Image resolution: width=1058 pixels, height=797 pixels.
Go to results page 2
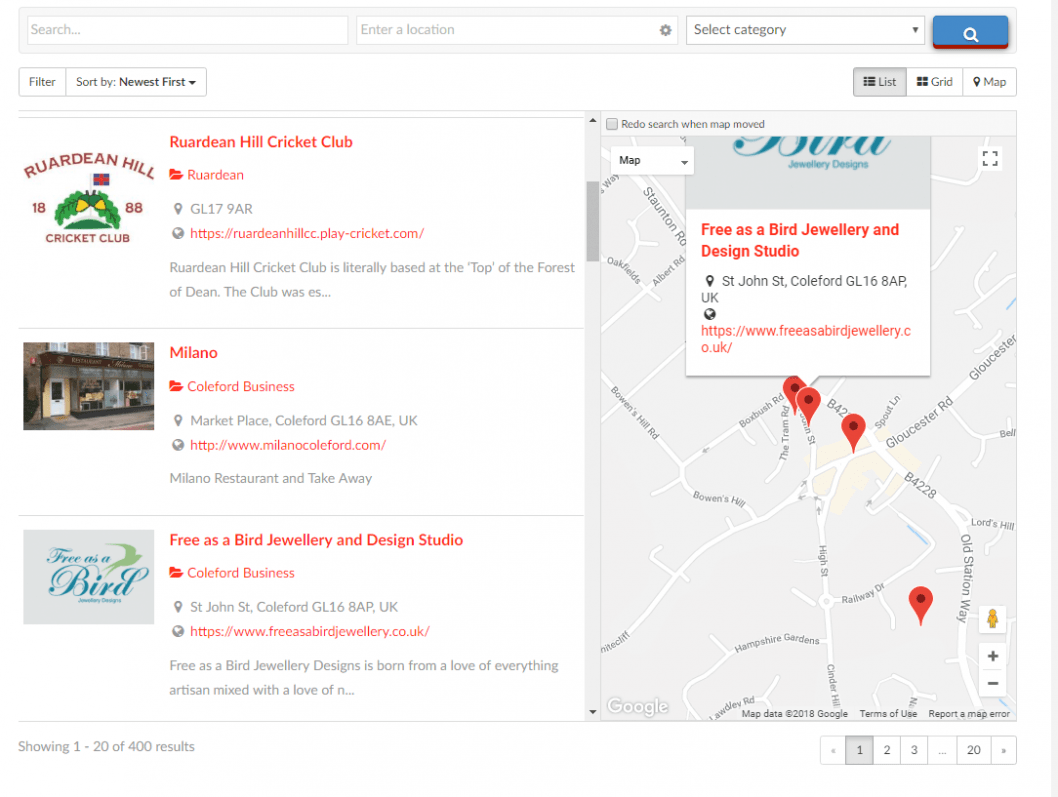pos(887,750)
